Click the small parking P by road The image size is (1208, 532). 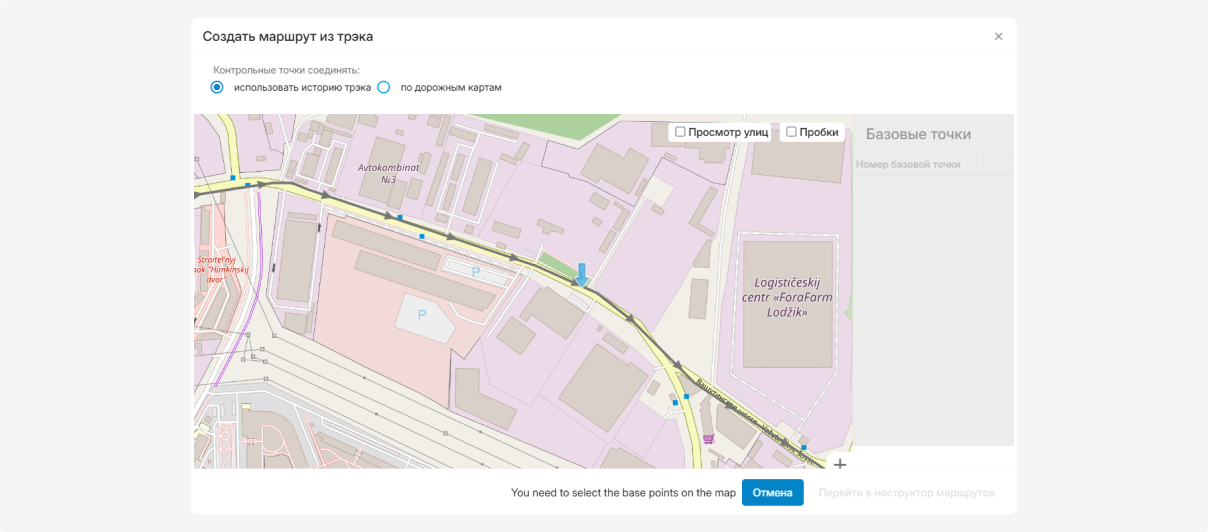coord(475,271)
